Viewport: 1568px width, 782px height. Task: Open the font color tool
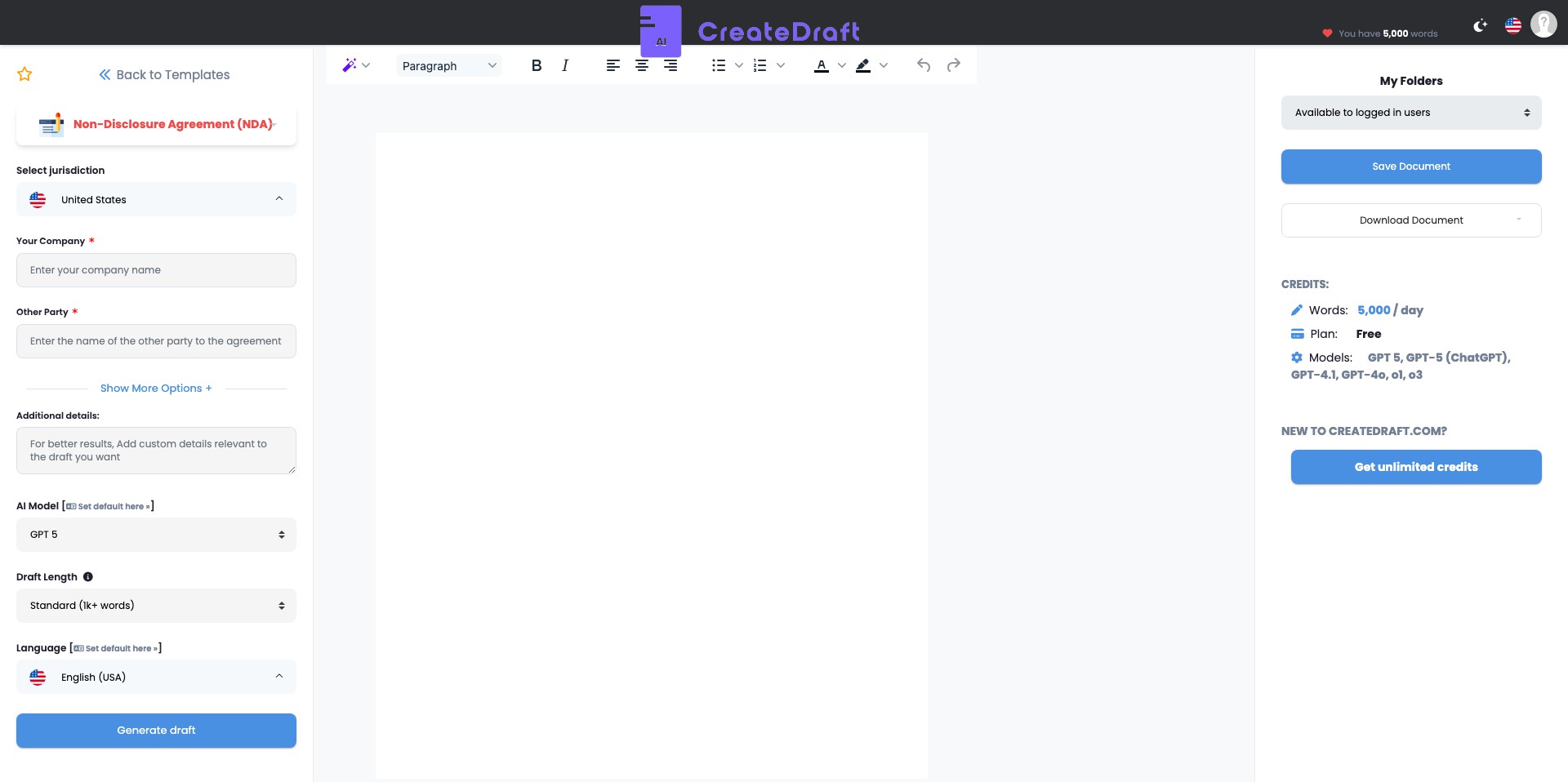coord(822,65)
